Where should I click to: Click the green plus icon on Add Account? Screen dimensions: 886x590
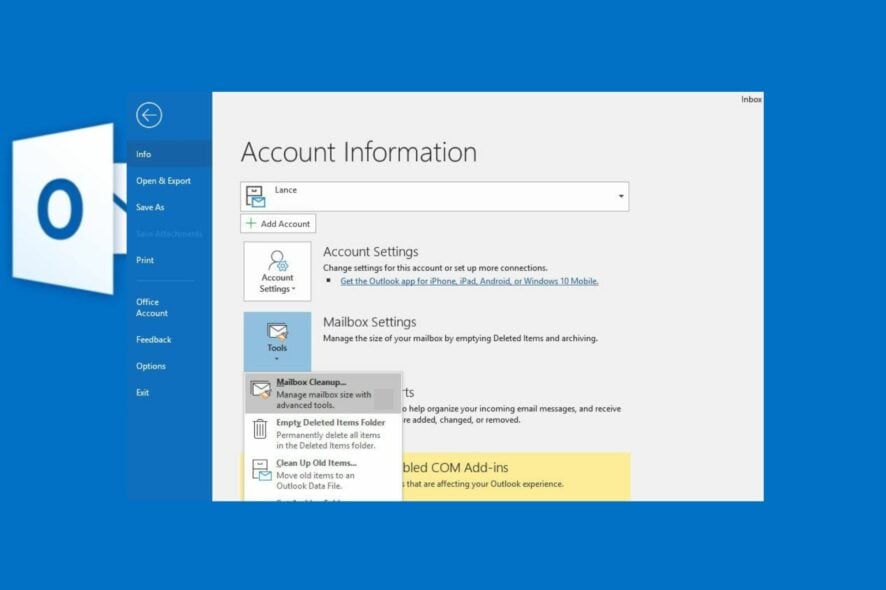[252, 223]
